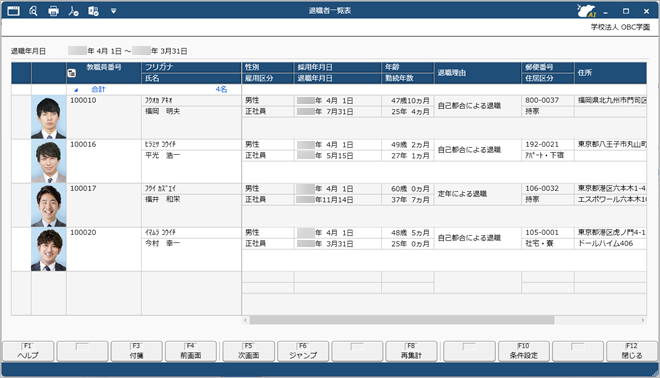Click the PDF export icon
Screen dimensions: 660x378
pos(73,11)
